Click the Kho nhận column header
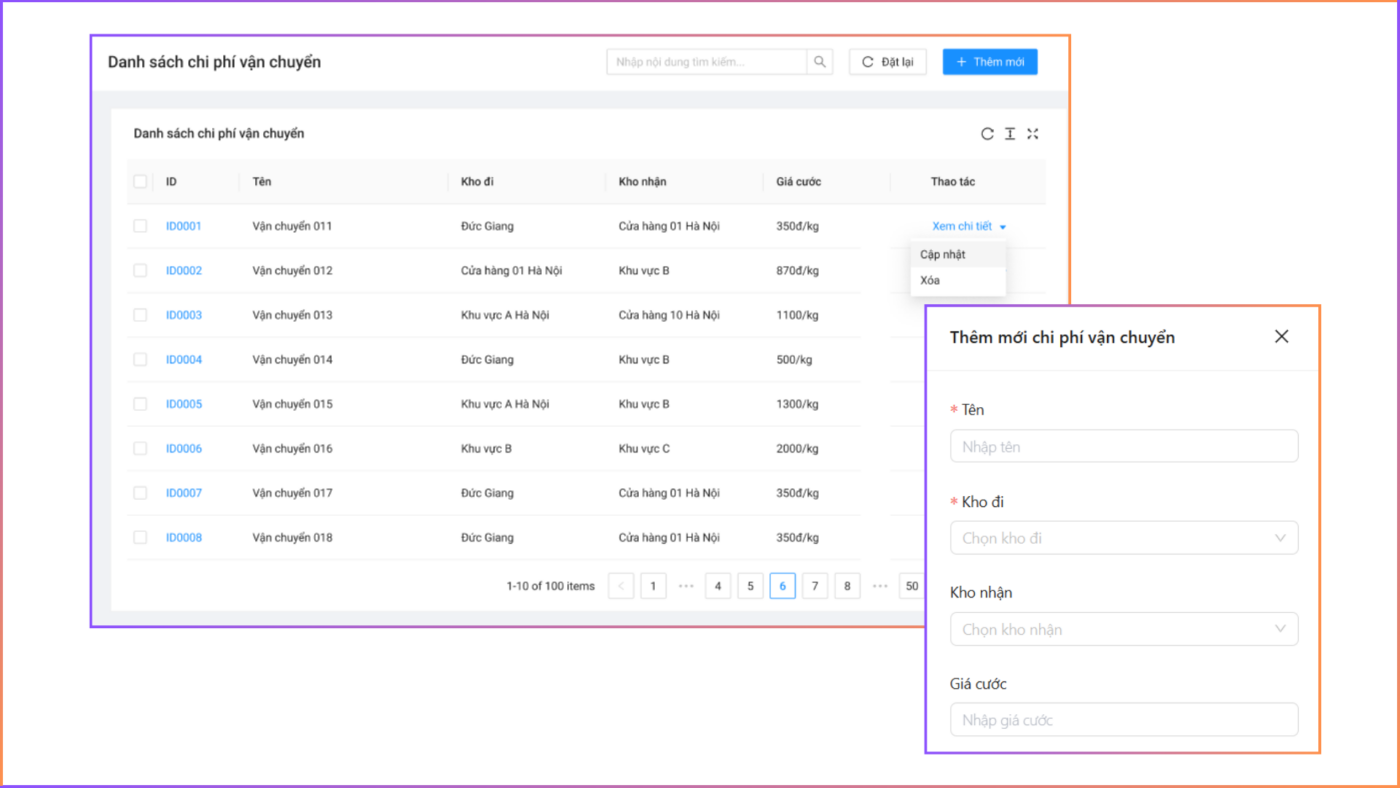This screenshot has width=1400, height=788. 642,182
